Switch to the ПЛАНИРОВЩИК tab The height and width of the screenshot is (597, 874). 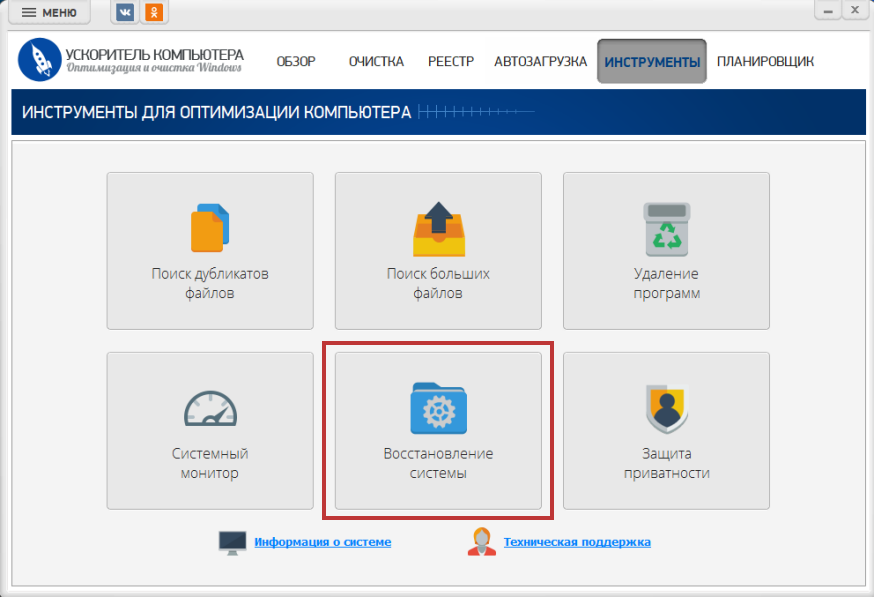click(x=765, y=61)
